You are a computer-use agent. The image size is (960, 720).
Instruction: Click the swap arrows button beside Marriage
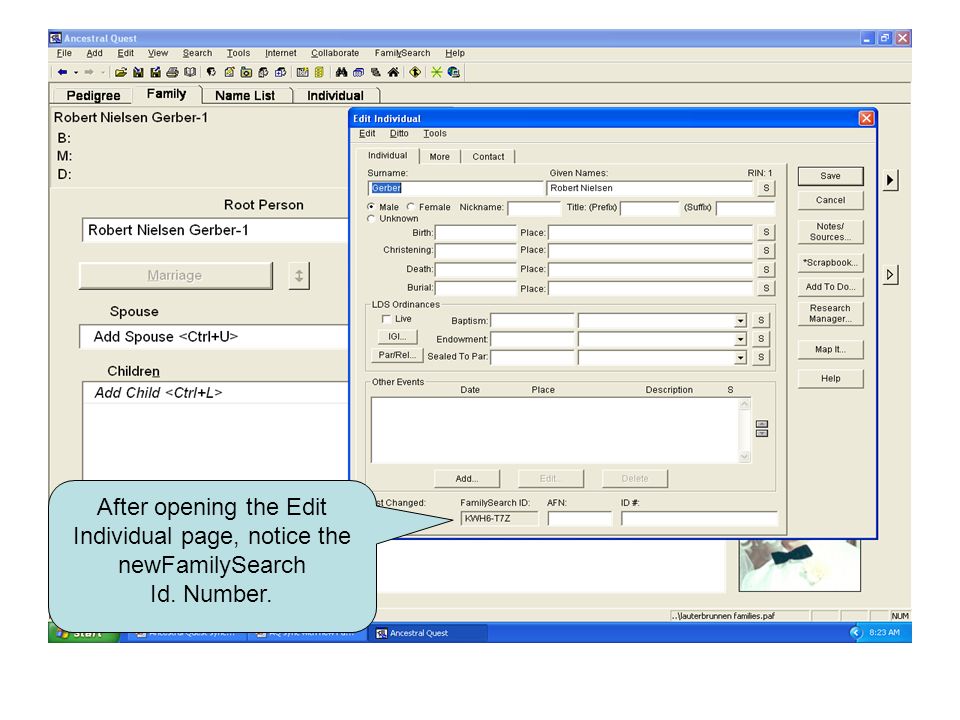(x=299, y=276)
